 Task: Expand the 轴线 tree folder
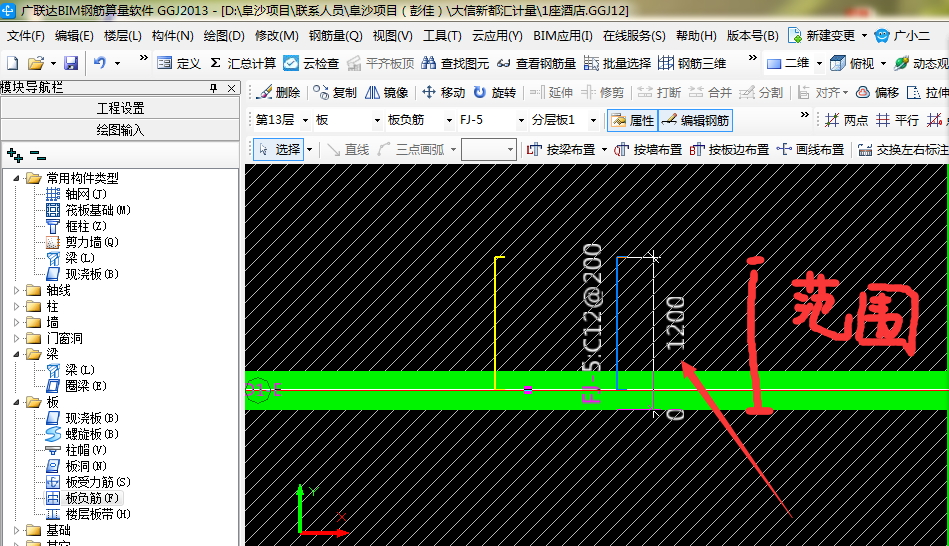pyautogui.click(x=16, y=291)
